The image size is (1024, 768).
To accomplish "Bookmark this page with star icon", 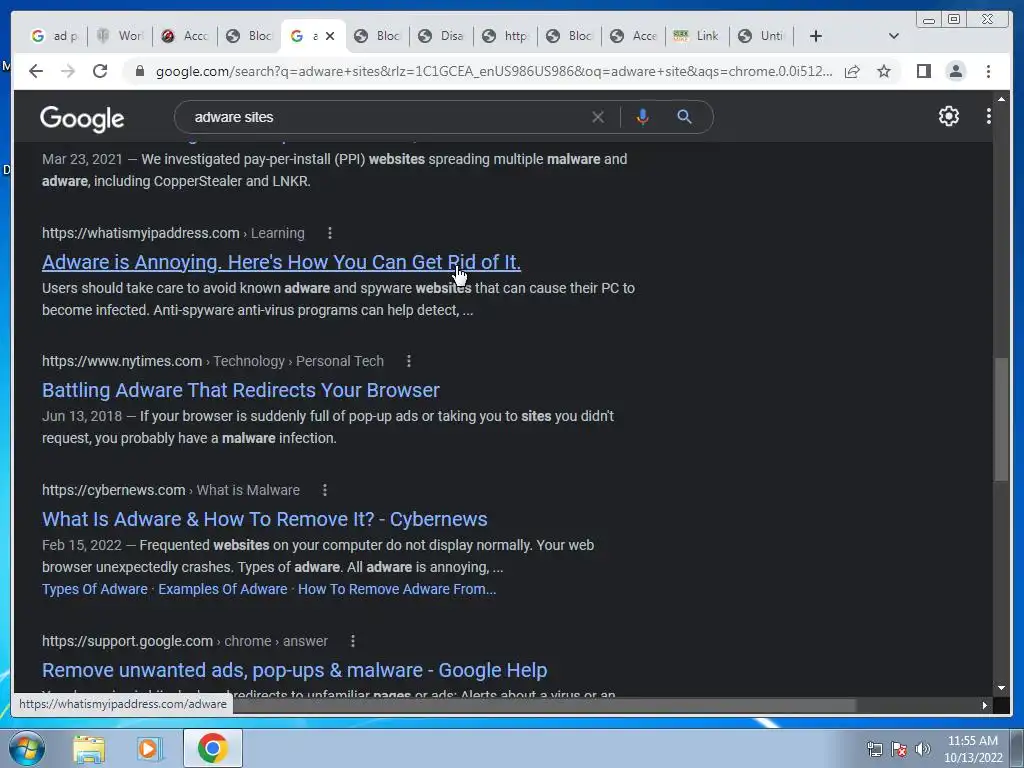I will (884, 71).
